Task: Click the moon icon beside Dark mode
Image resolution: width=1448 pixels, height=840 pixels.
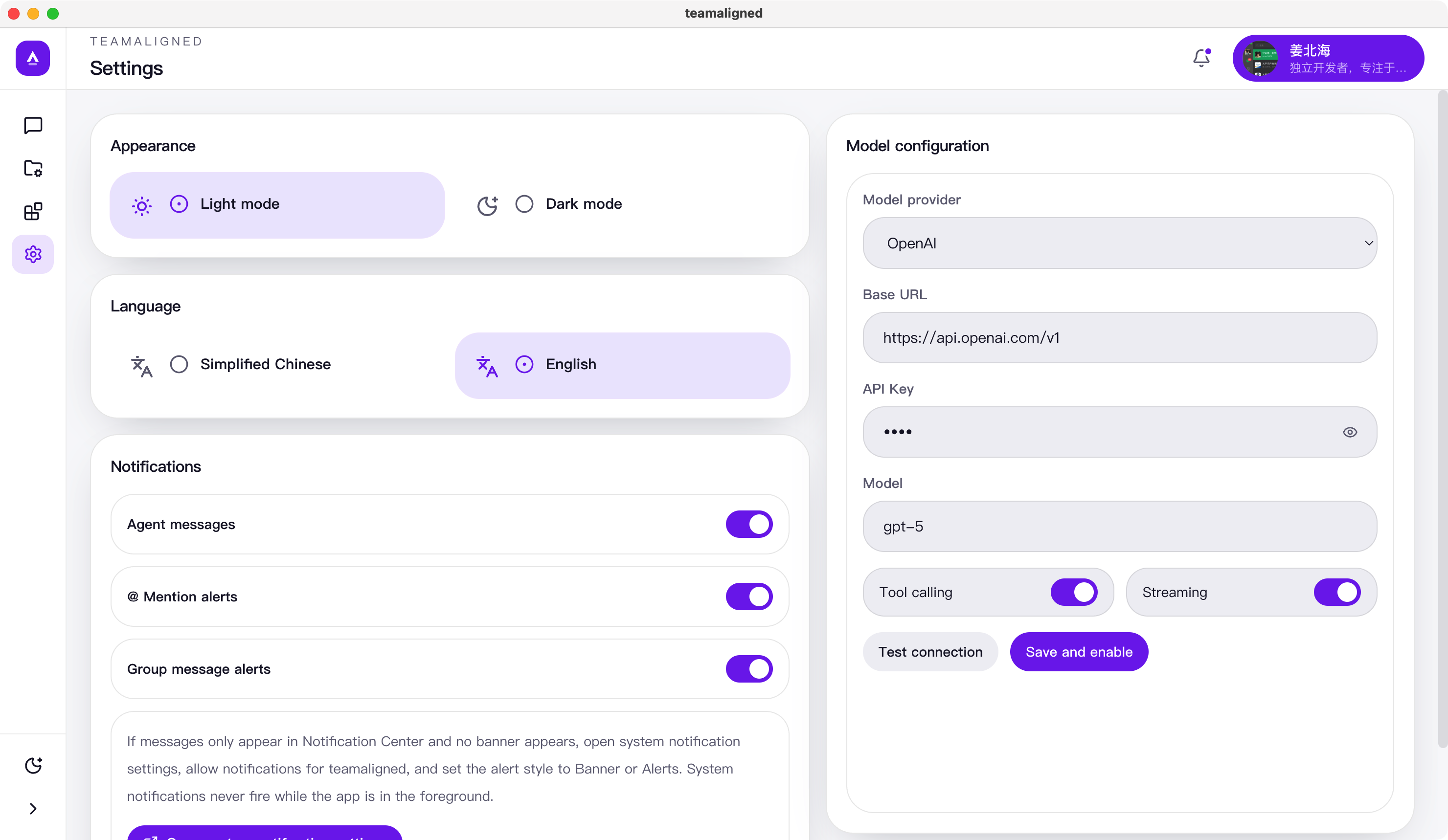Action: point(487,205)
